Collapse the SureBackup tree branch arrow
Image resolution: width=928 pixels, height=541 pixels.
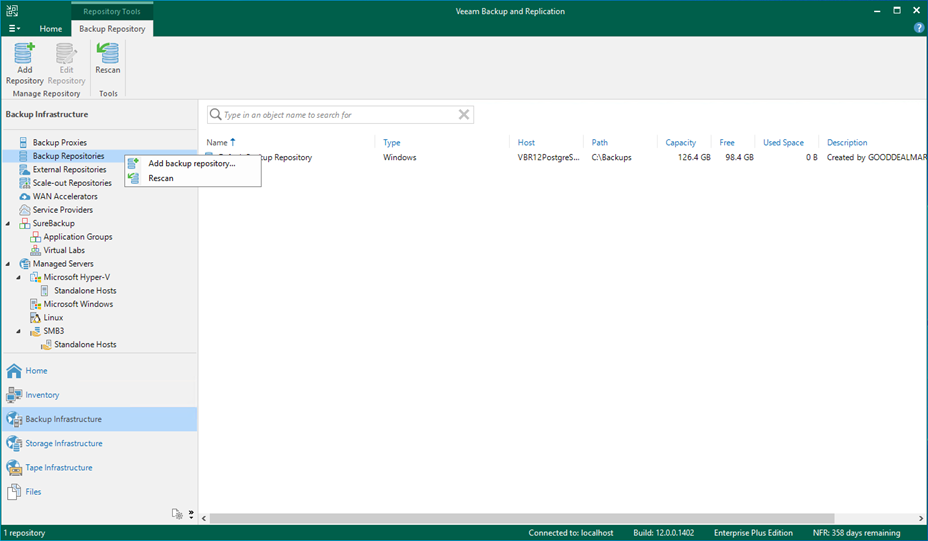pyautogui.click(x=8, y=224)
